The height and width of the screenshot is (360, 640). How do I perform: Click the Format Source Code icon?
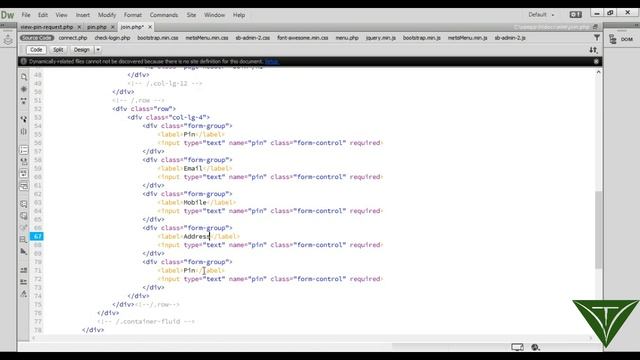click(x=24, y=294)
